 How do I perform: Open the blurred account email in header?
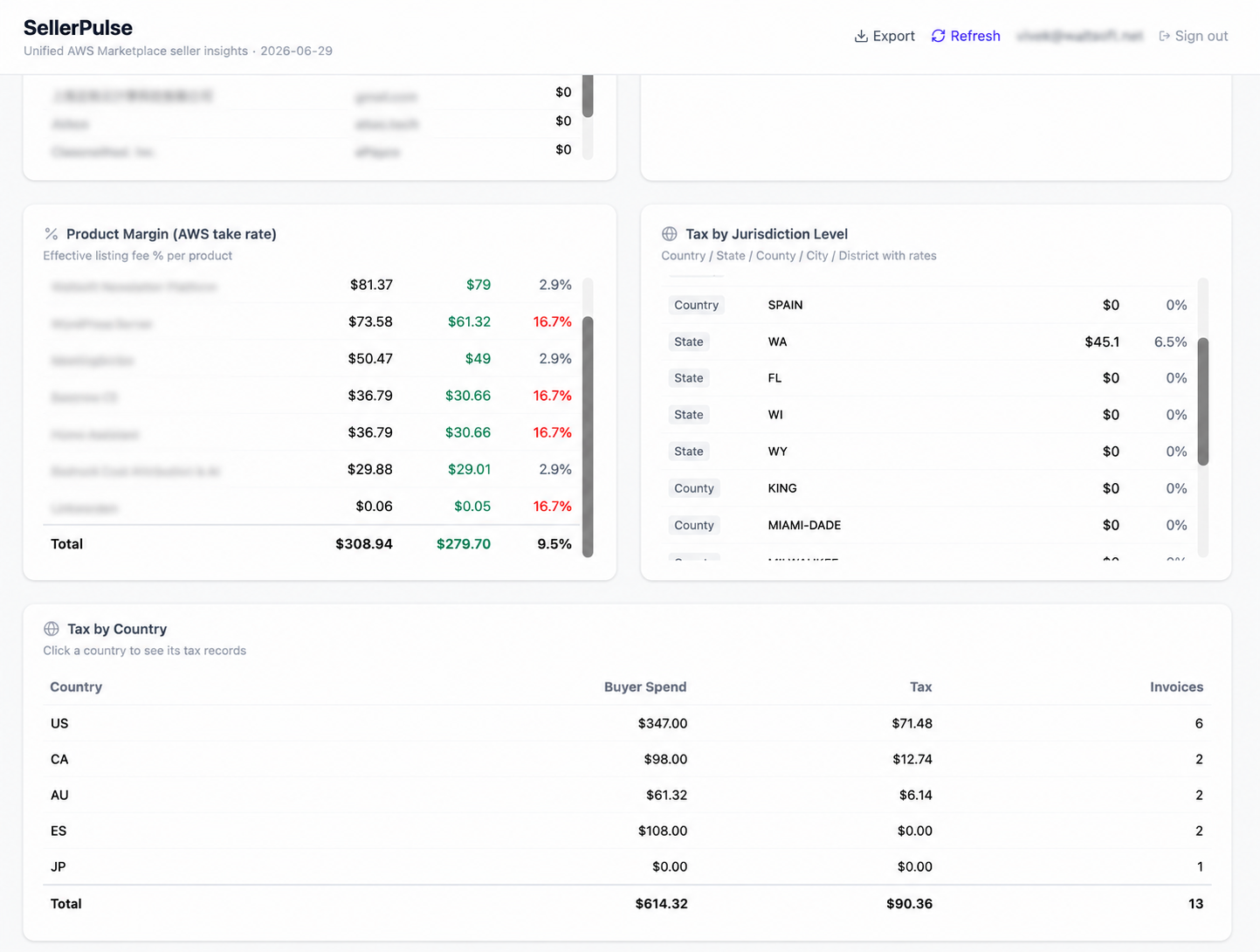point(1079,36)
